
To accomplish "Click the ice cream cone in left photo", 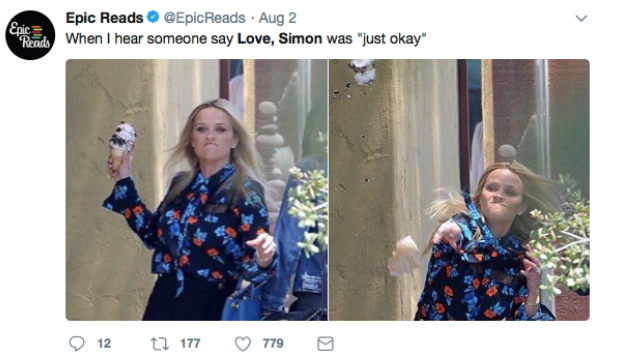I will tap(120, 146).
